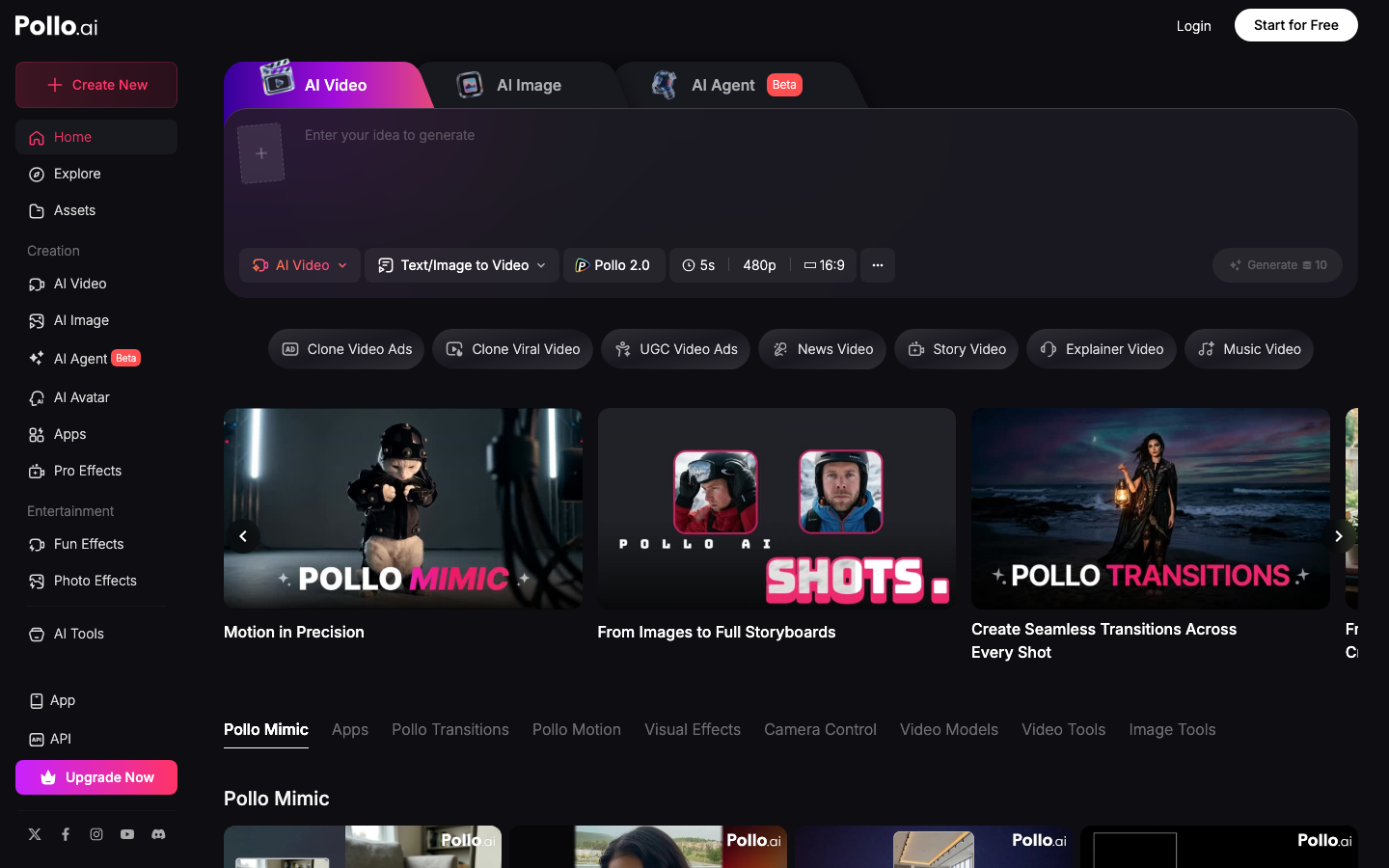This screenshot has height=868, width=1389.
Task: Open the Facebook social link
Action: click(66, 834)
